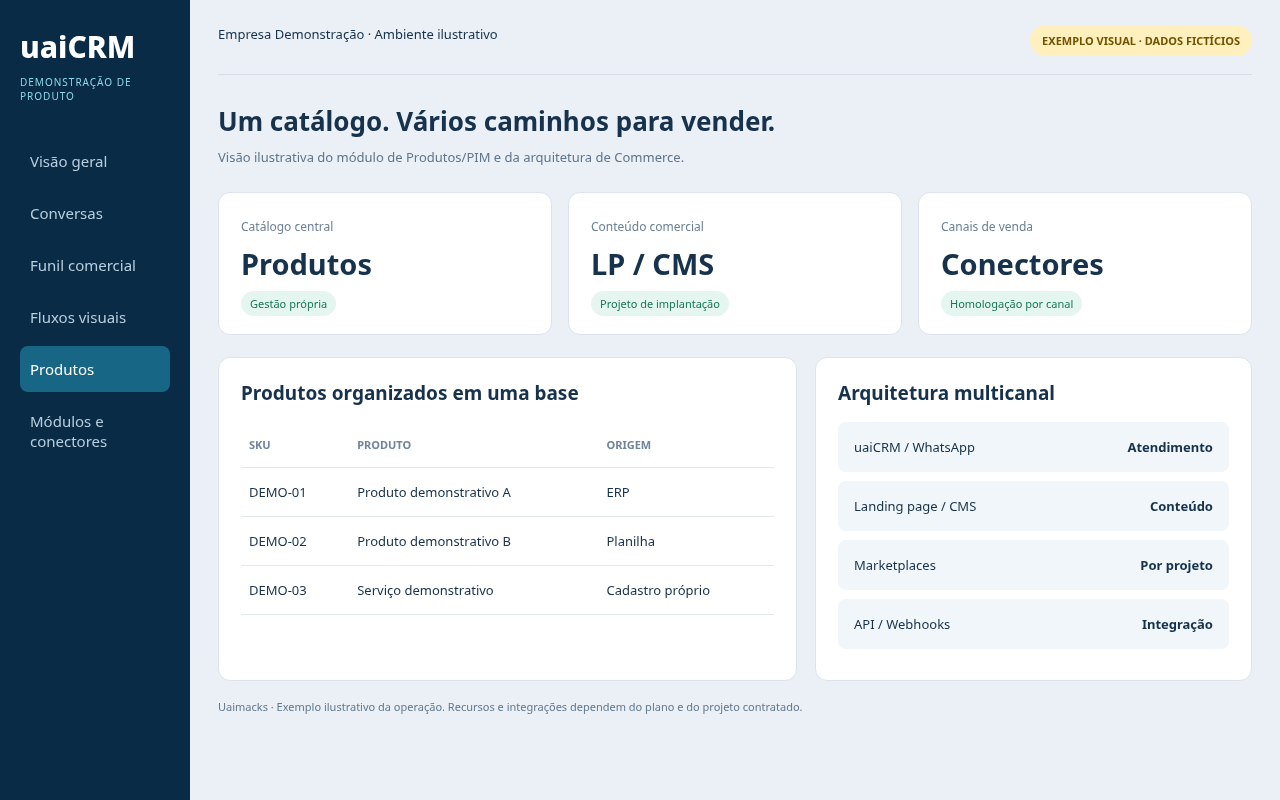Open the Visão geral sidebar section
1280x800 pixels.
(95, 162)
